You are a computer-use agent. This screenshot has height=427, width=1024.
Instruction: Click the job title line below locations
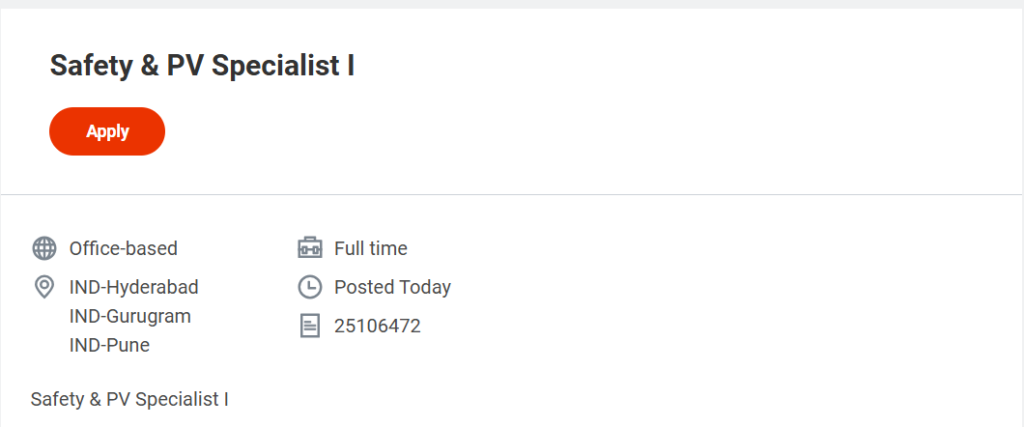(x=130, y=399)
